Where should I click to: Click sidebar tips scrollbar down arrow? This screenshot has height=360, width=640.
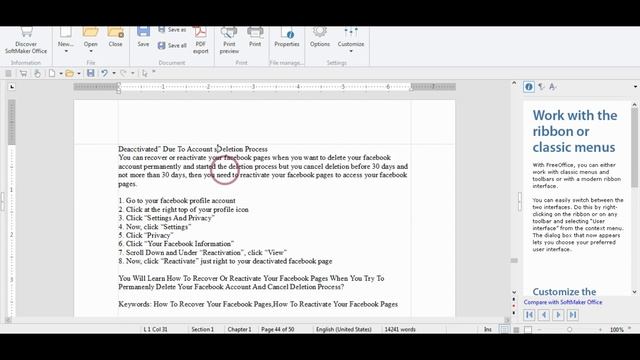click(x=635, y=292)
